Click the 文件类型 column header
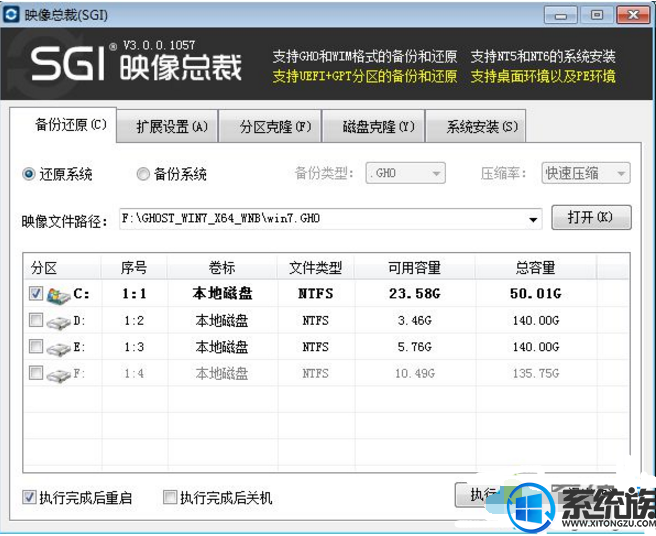Image resolution: width=656 pixels, height=536 pixels. (x=315, y=267)
